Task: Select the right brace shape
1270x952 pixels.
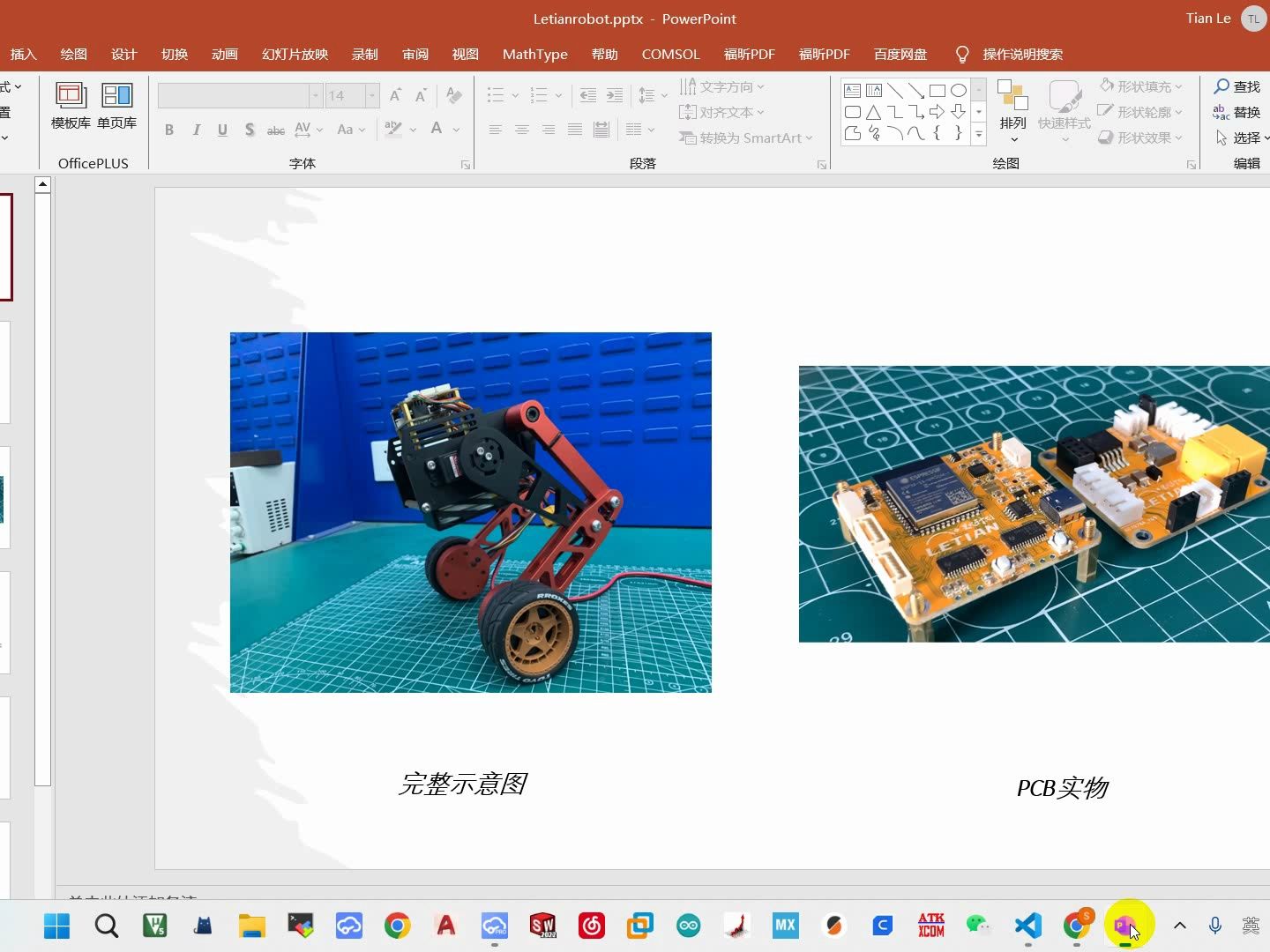Action: (959, 133)
